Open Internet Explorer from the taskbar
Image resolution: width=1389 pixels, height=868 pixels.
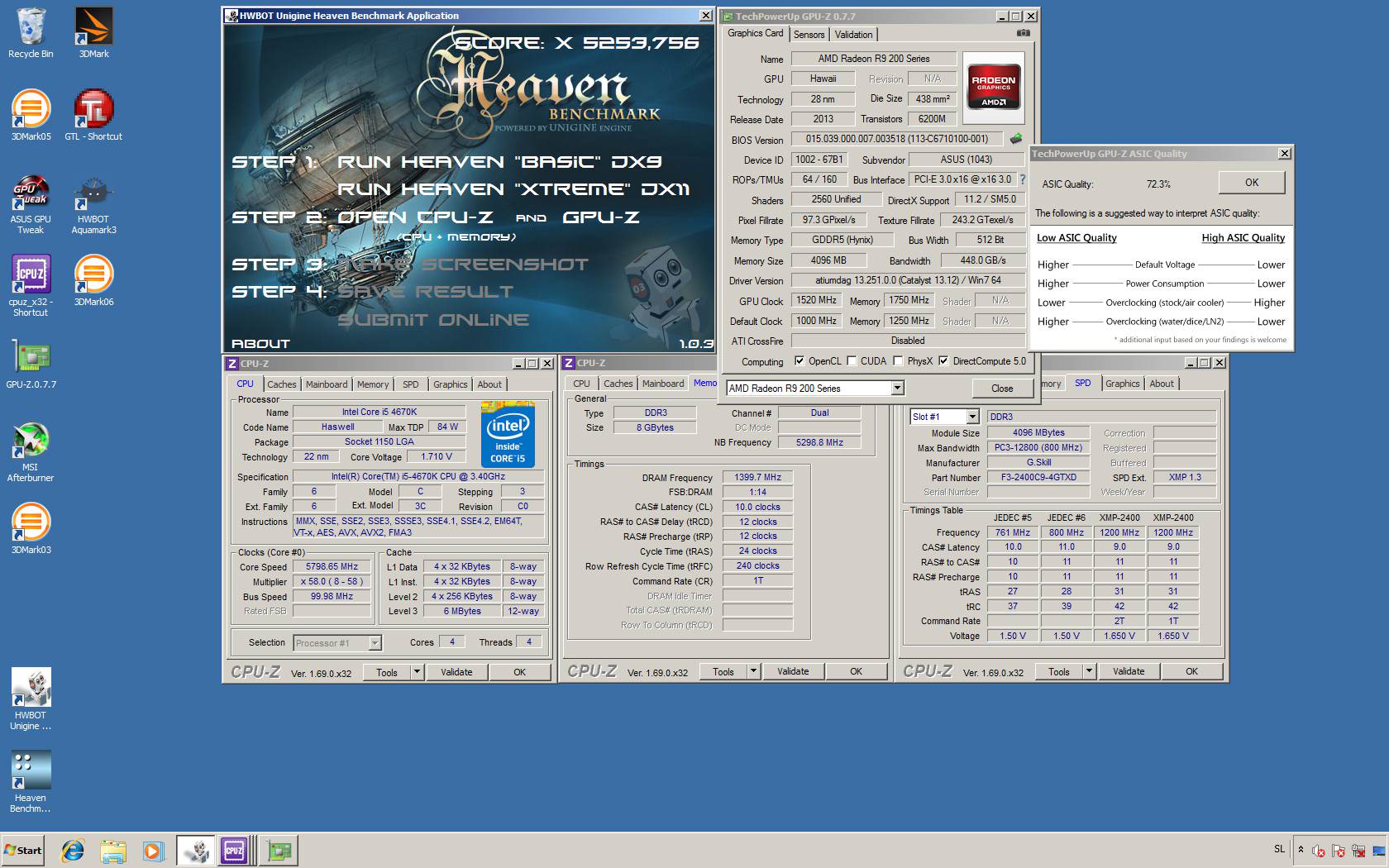tap(73, 851)
